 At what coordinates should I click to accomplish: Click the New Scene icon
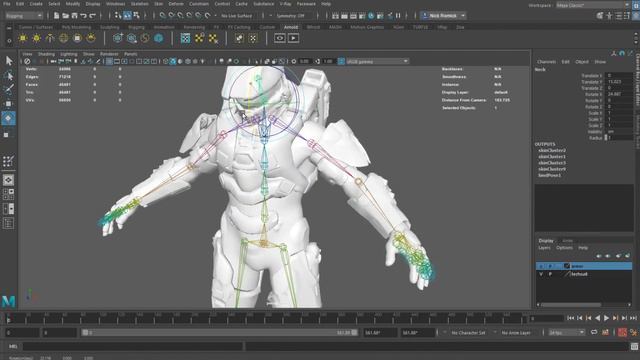56,16
